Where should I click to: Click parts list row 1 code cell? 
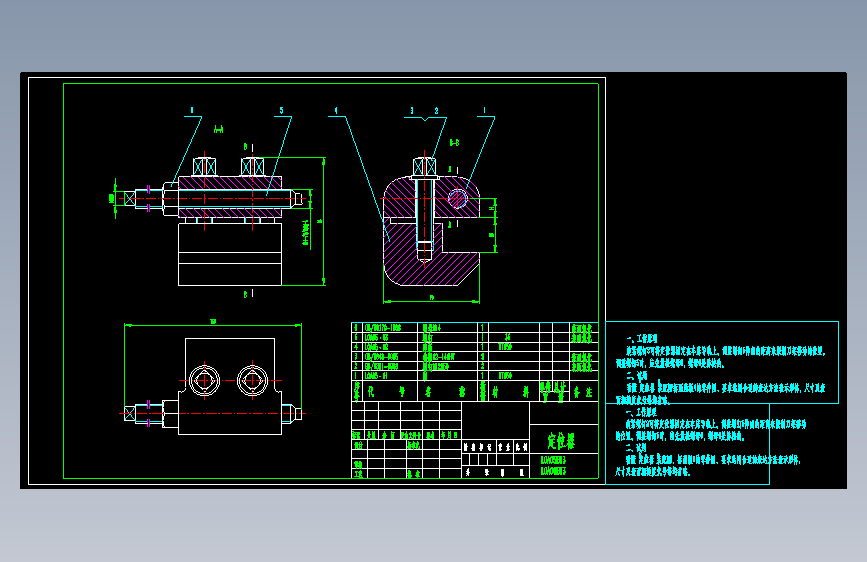click(390, 376)
